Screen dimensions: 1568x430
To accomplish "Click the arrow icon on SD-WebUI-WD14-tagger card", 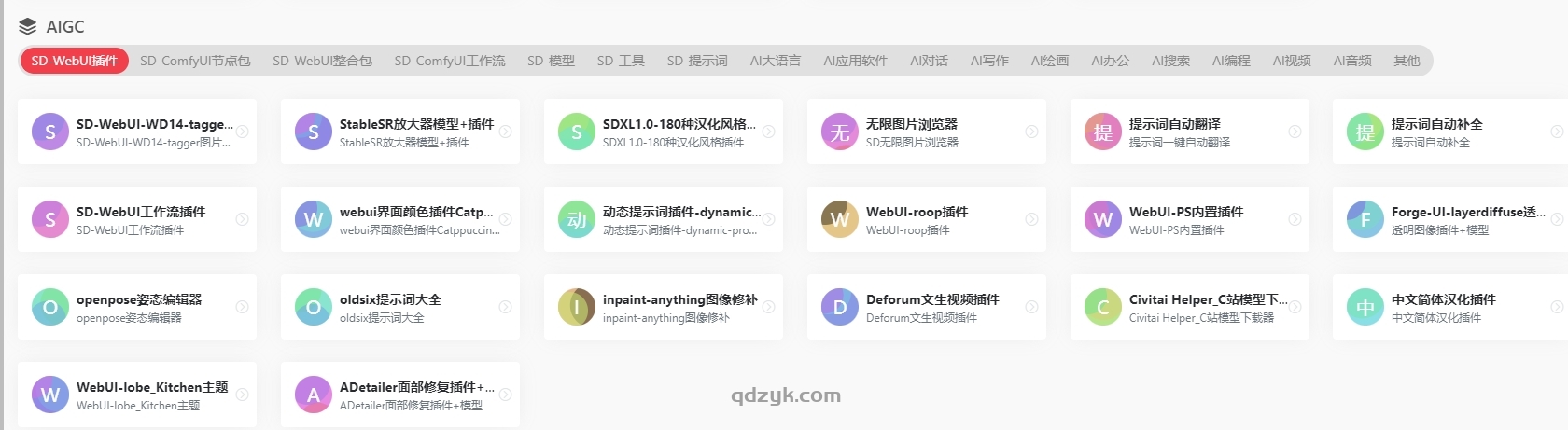I will [243, 132].
